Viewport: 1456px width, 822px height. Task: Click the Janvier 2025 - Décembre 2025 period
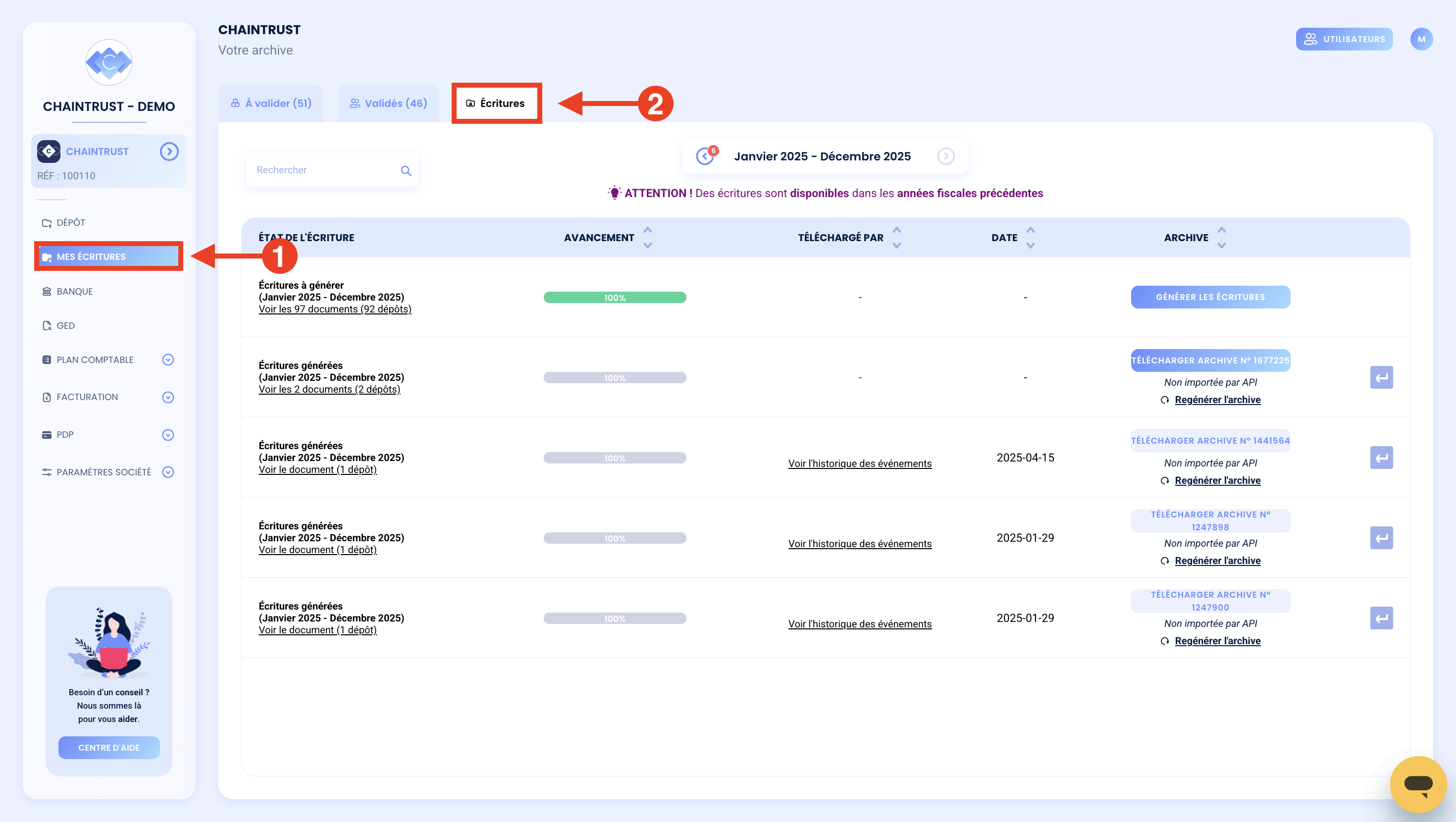coord(822,156)
